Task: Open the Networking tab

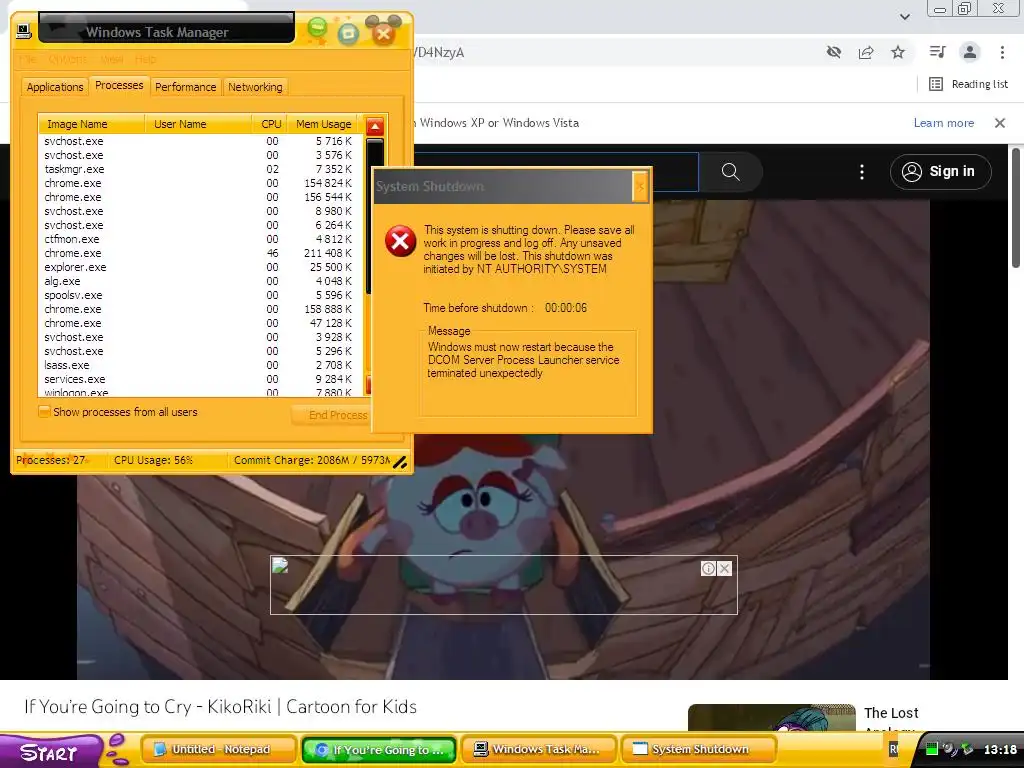Action: pos(255,87)
